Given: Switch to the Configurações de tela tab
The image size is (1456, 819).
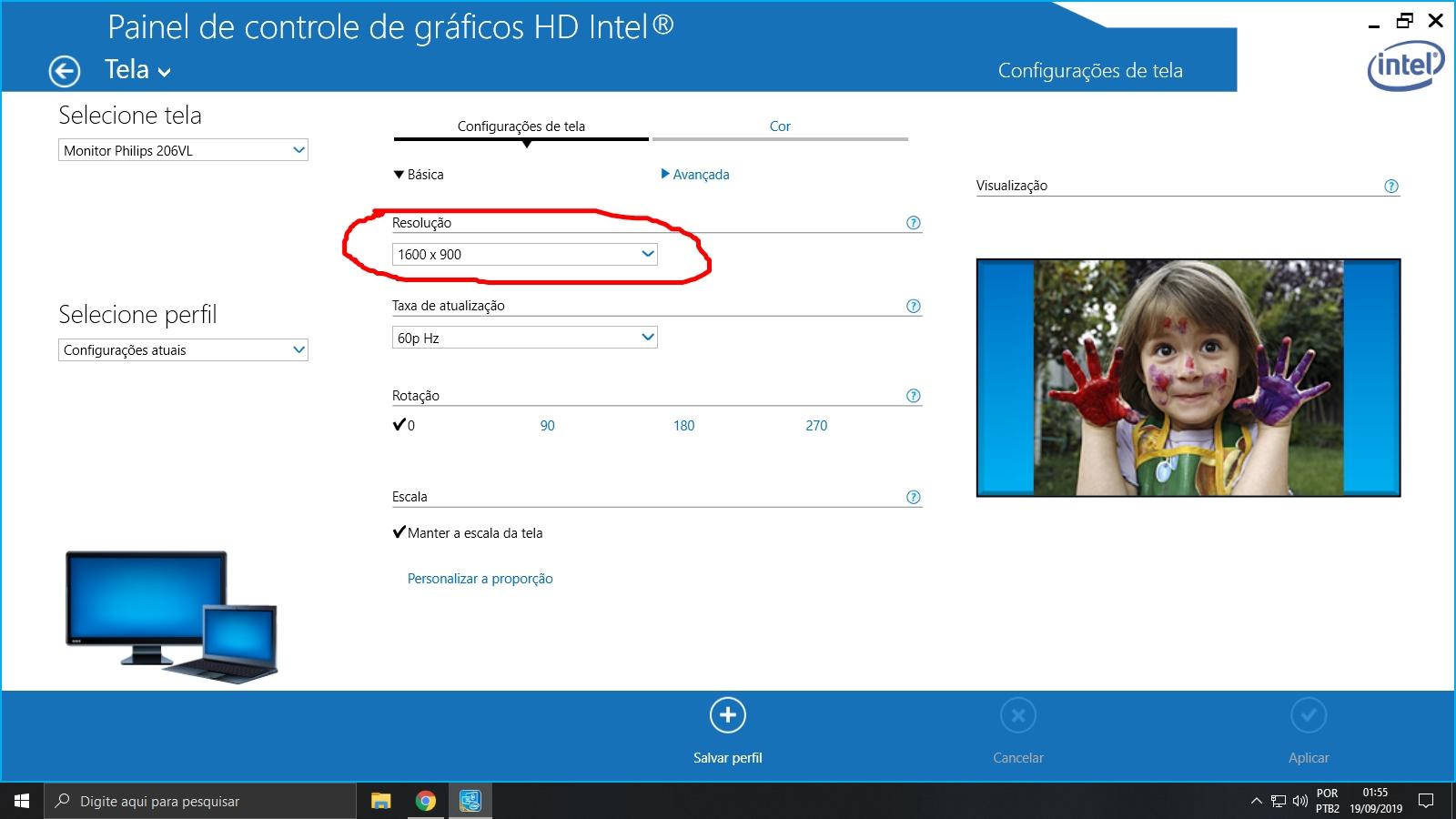Looking at the screenshot, I should [521, 126].
